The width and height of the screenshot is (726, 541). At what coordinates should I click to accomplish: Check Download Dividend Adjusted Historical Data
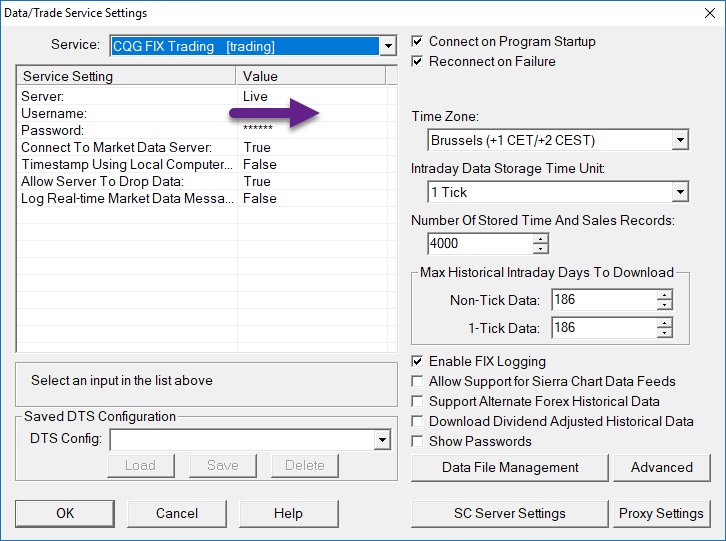(x=417, y=421)
